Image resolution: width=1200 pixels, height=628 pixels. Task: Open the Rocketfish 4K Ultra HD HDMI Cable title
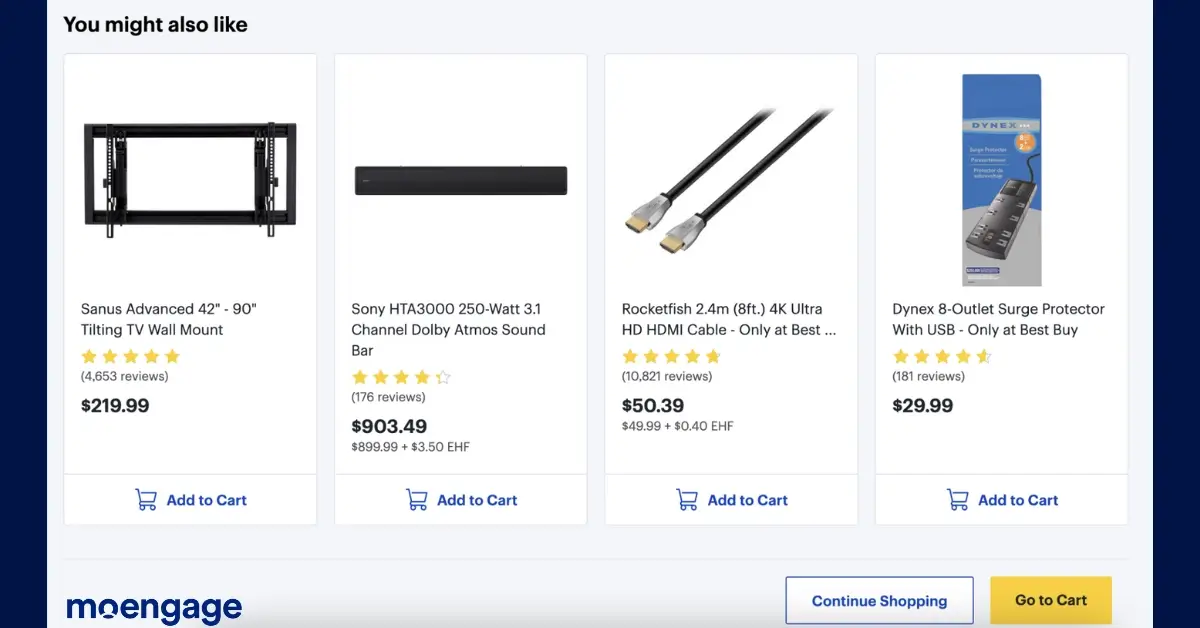pos(730,319)
